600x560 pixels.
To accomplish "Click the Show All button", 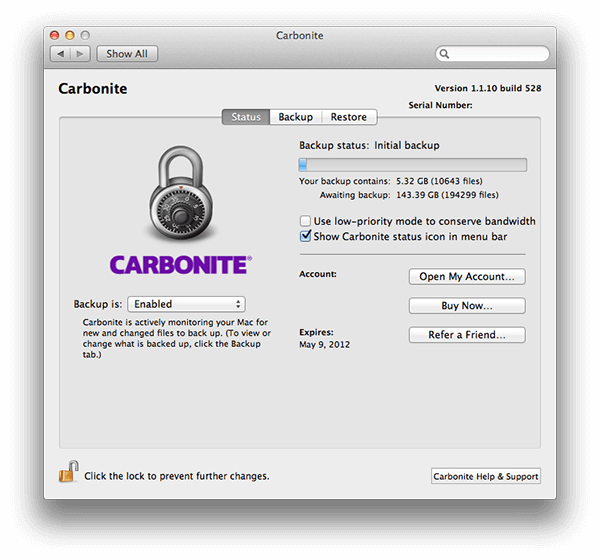I will 127,54.
